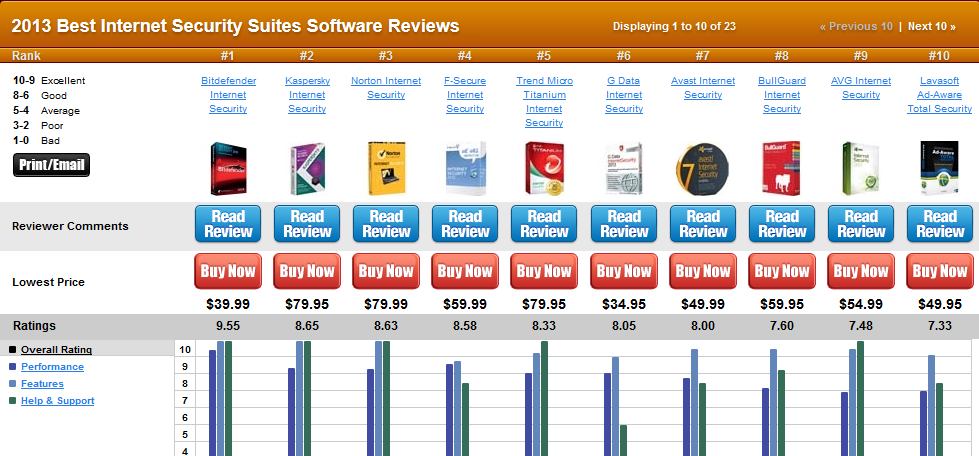
Task: Open Bitdefender Internet Security link
Action: 228,95
